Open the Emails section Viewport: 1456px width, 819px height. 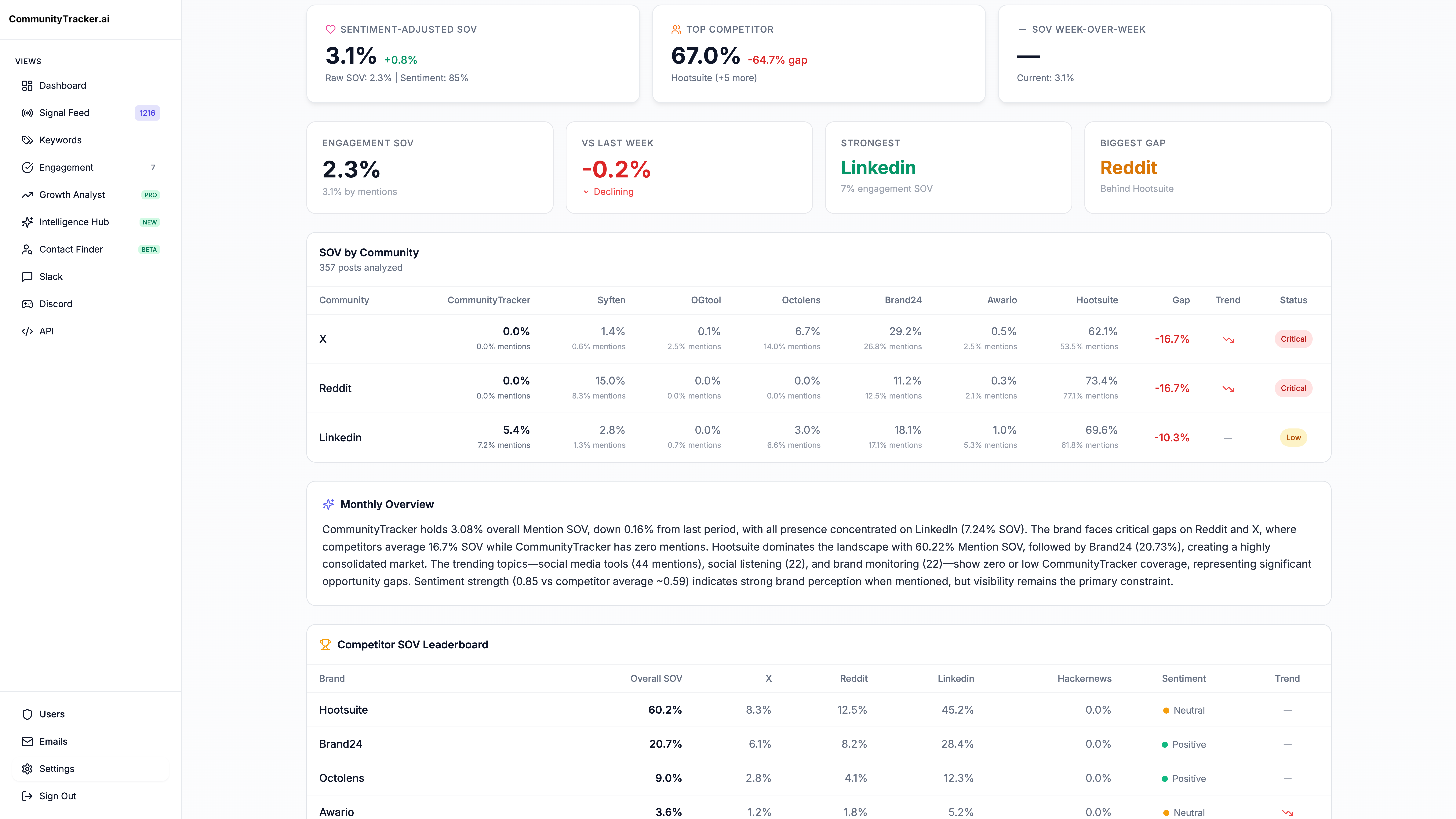[x=53, y=742]
